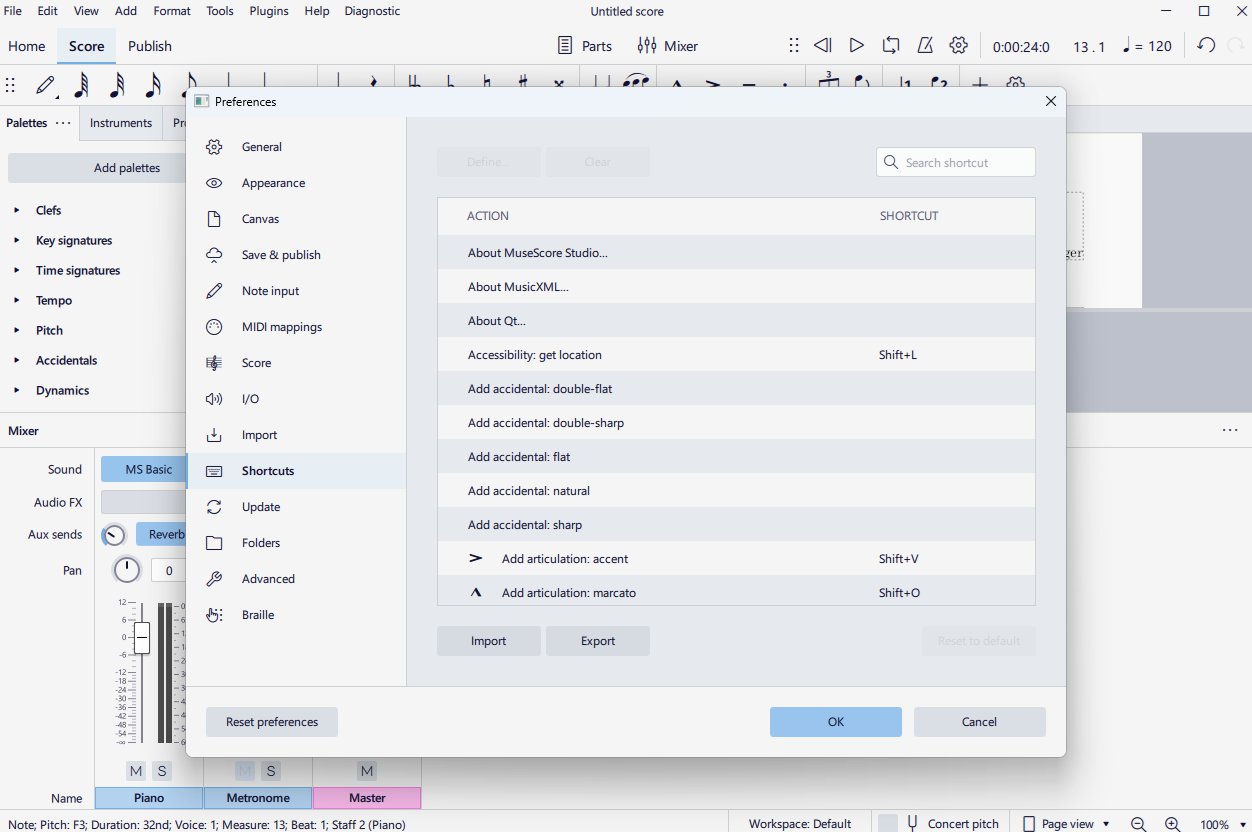Viewport: 1252px width, 832px height.
Task: Open playback settings gear
Action: click(x=959, y=45)
